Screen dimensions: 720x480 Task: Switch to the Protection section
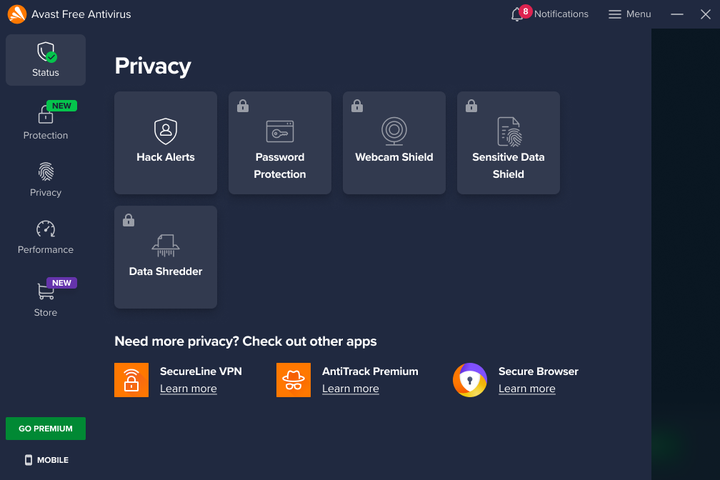point(46,122)
